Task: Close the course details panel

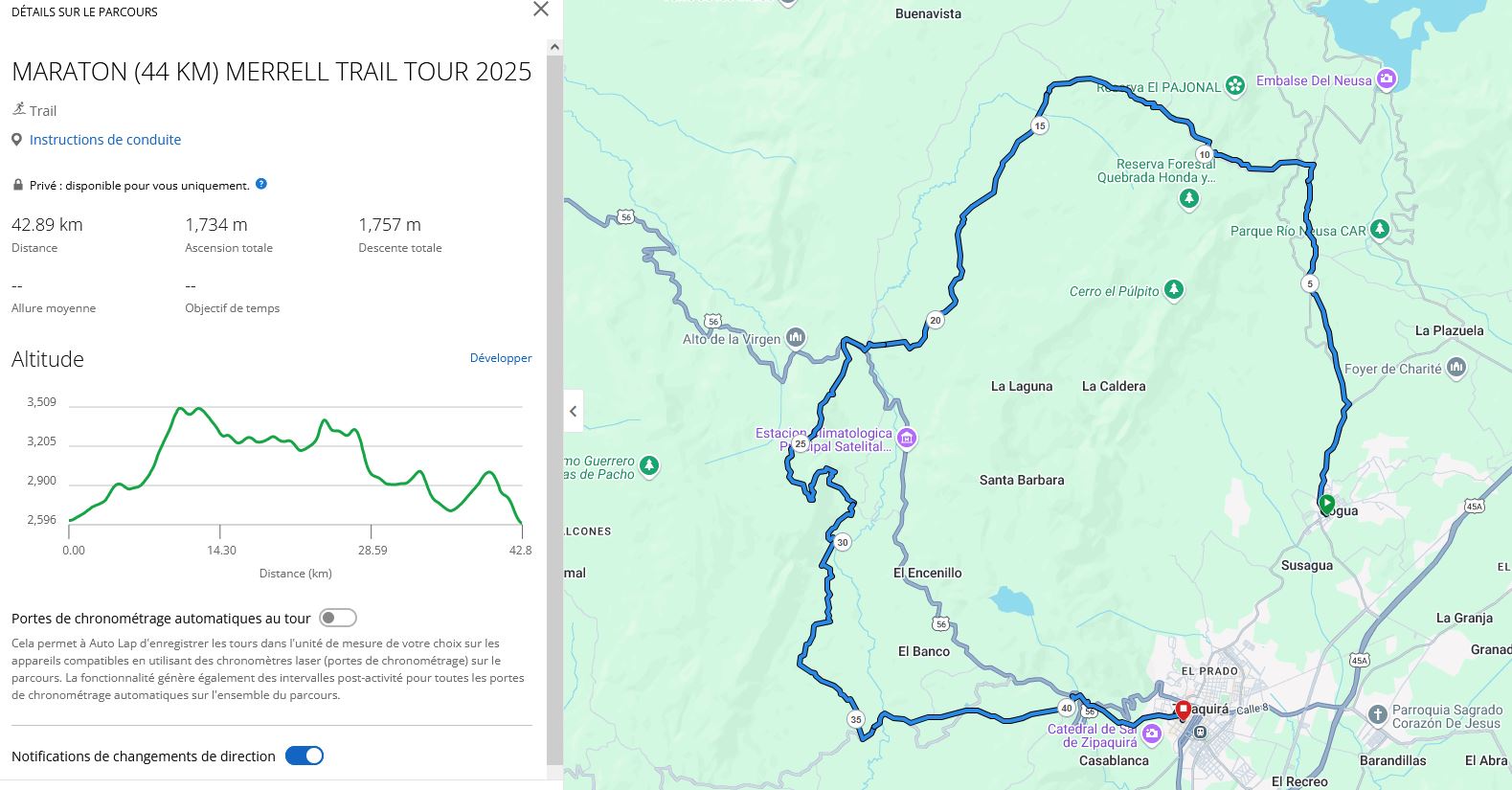Action: point(541,10)
